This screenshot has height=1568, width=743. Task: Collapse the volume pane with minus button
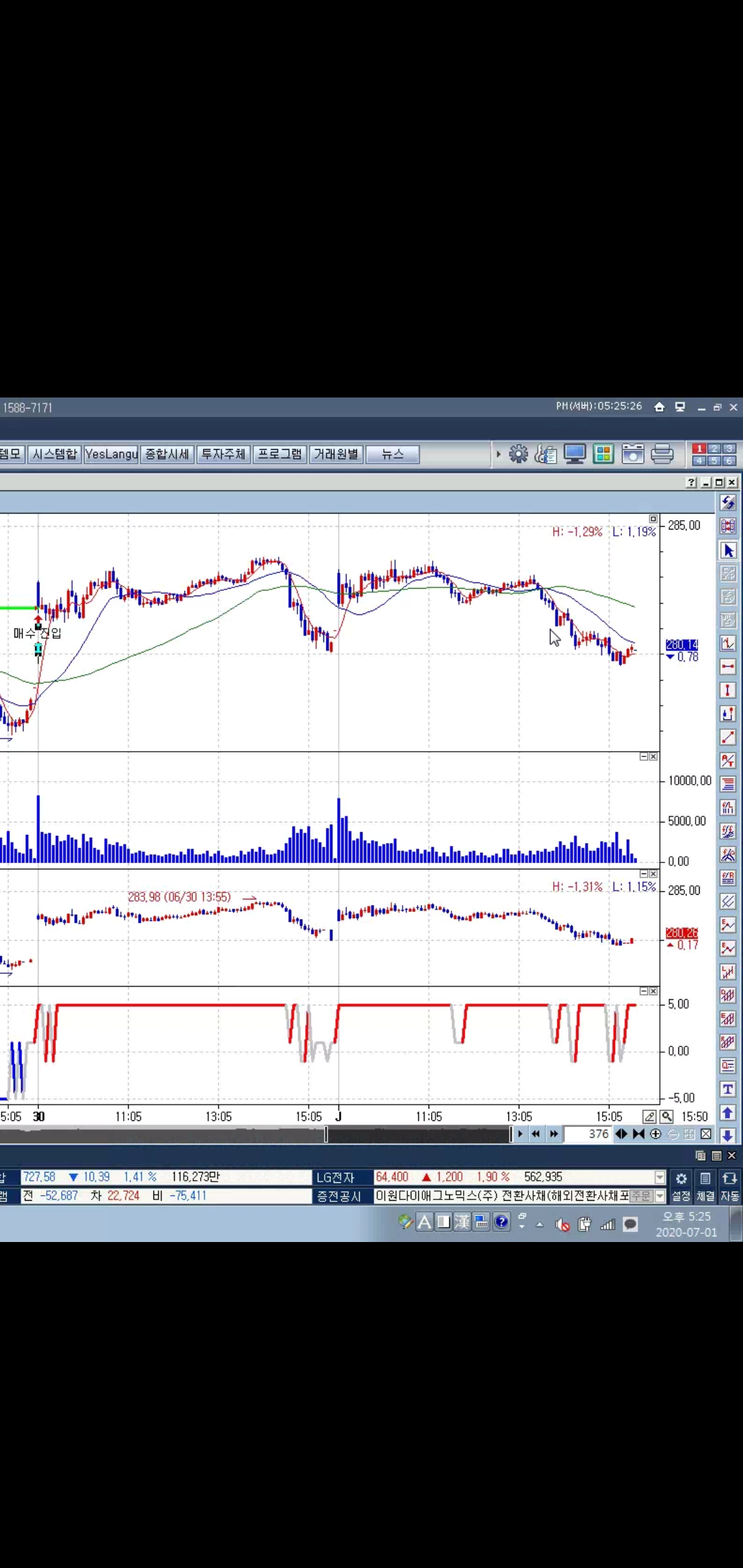pos(644,756)
